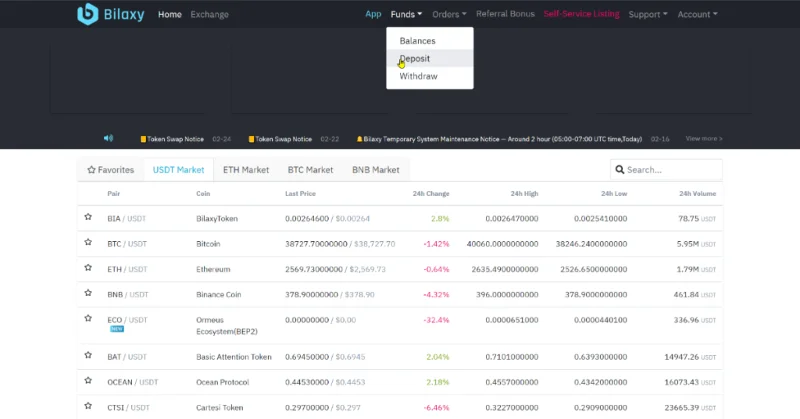Switch to the BTC Market tab
800x419 pixels.
pos(310,169)
